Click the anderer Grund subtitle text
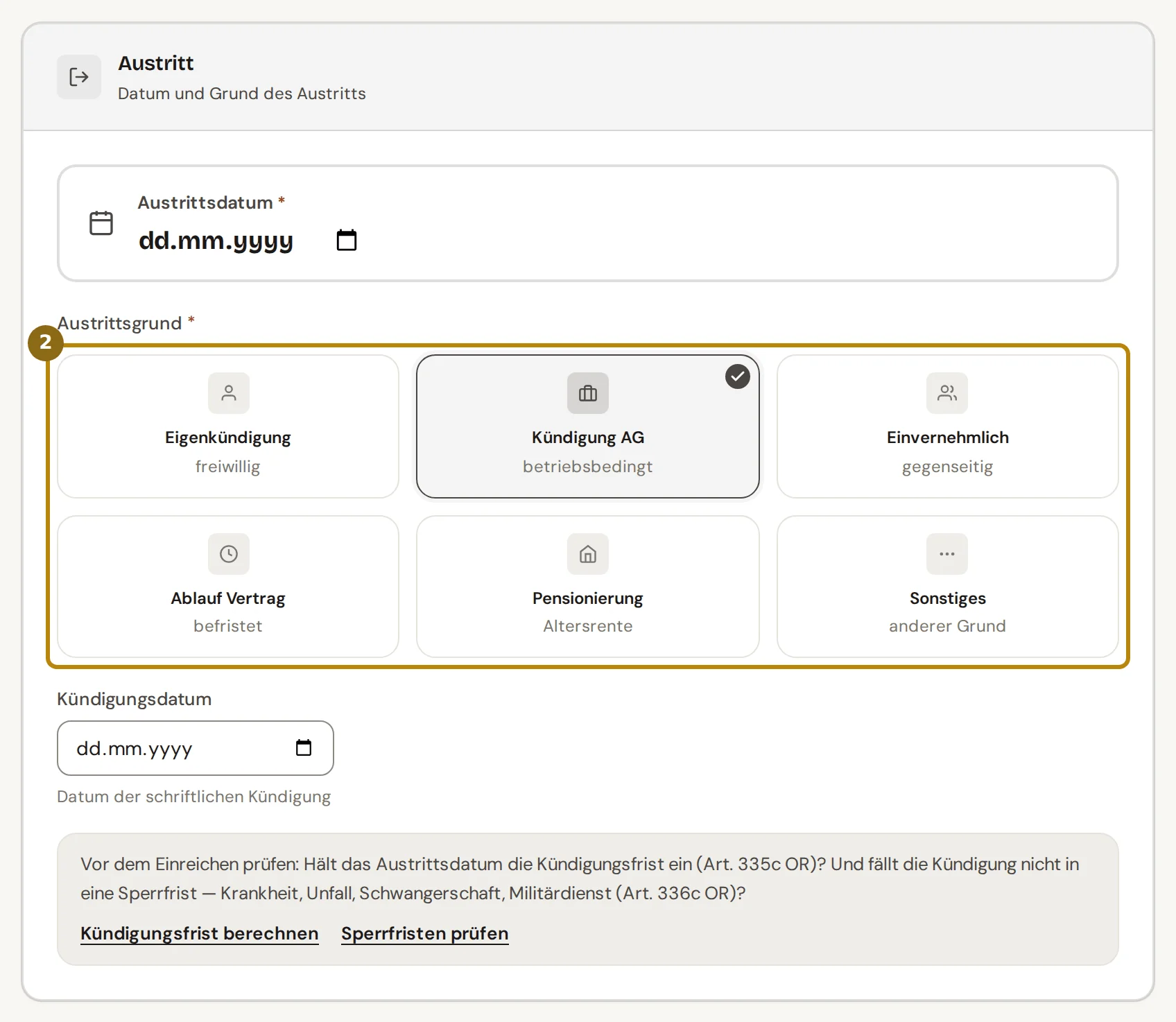This screenshot has height=1022, width=1176. pos(948,626)
